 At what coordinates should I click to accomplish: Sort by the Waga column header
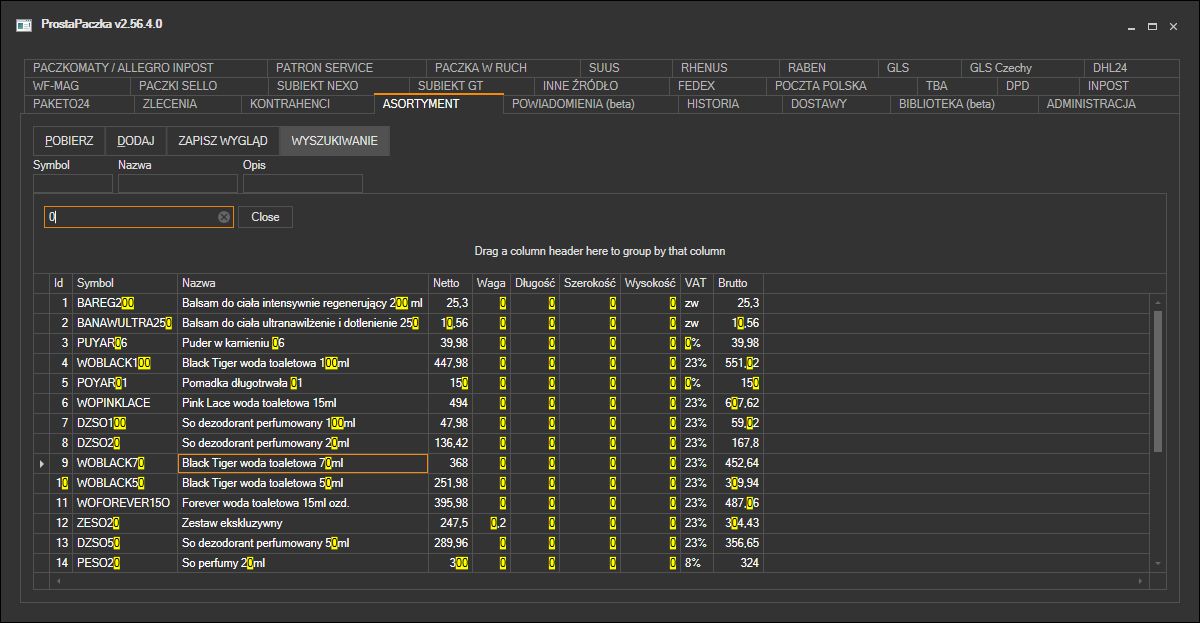[x=491, y=283]
